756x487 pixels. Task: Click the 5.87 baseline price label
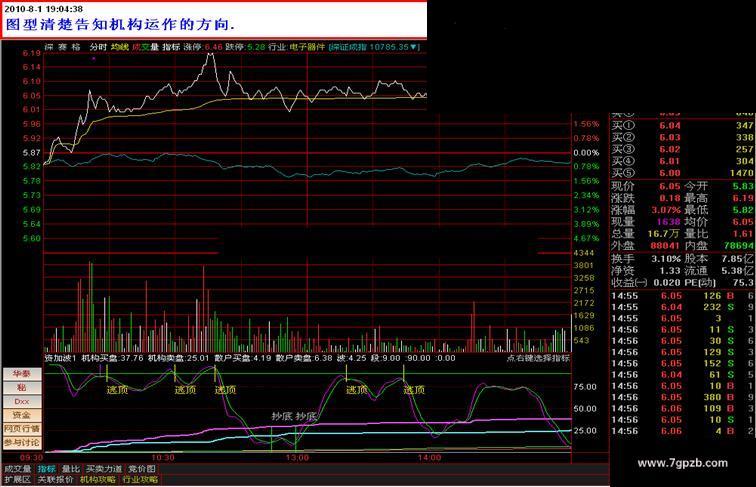click(x=32, y=152)
